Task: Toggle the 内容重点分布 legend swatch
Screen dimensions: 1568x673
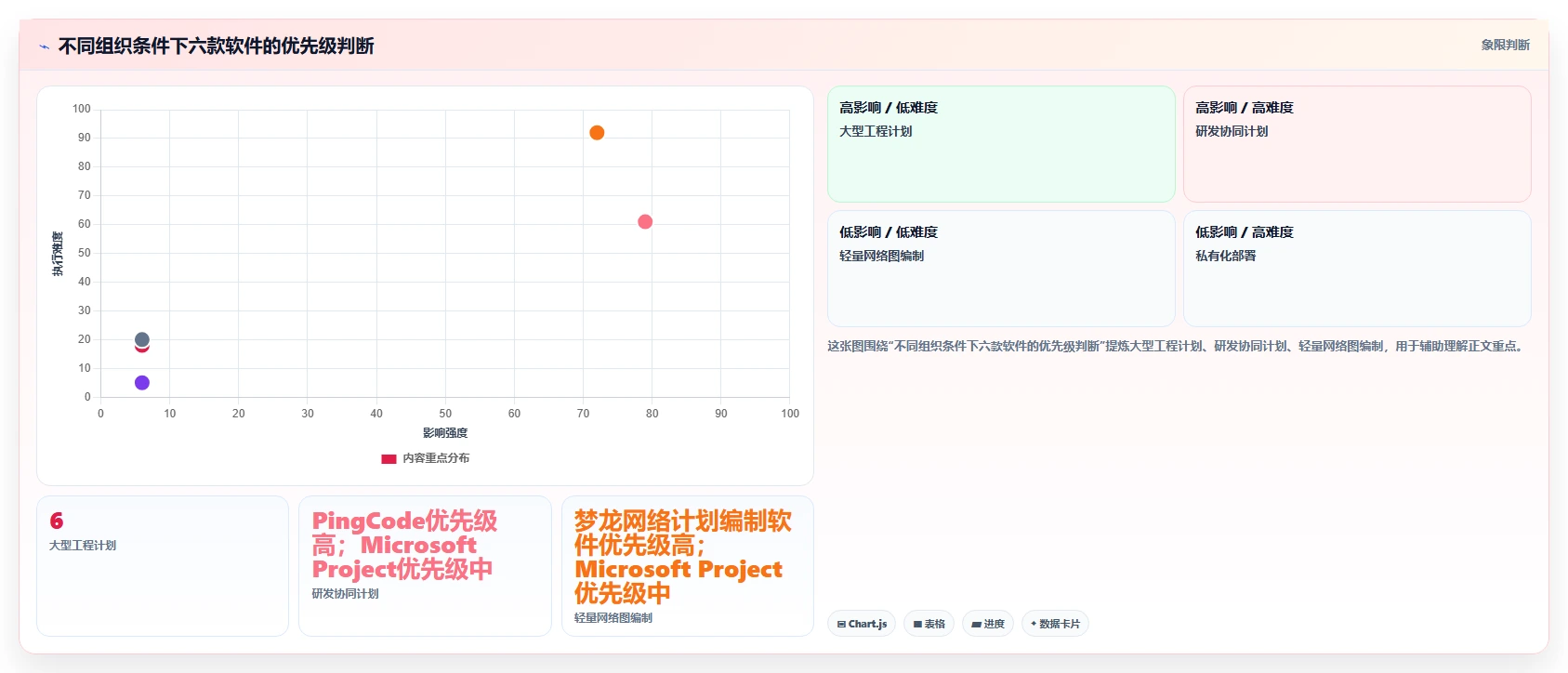Action: click(389, 458)
